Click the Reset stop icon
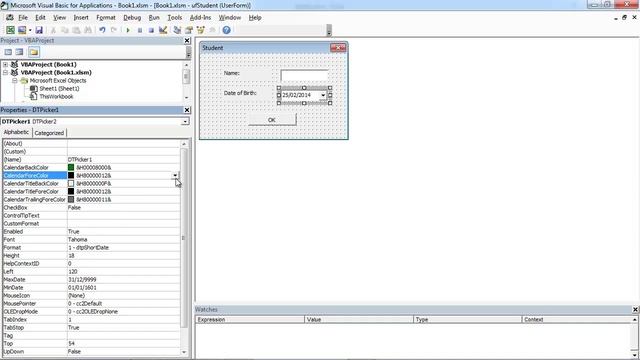The image size is (640, 360). [x=151, y=30]
